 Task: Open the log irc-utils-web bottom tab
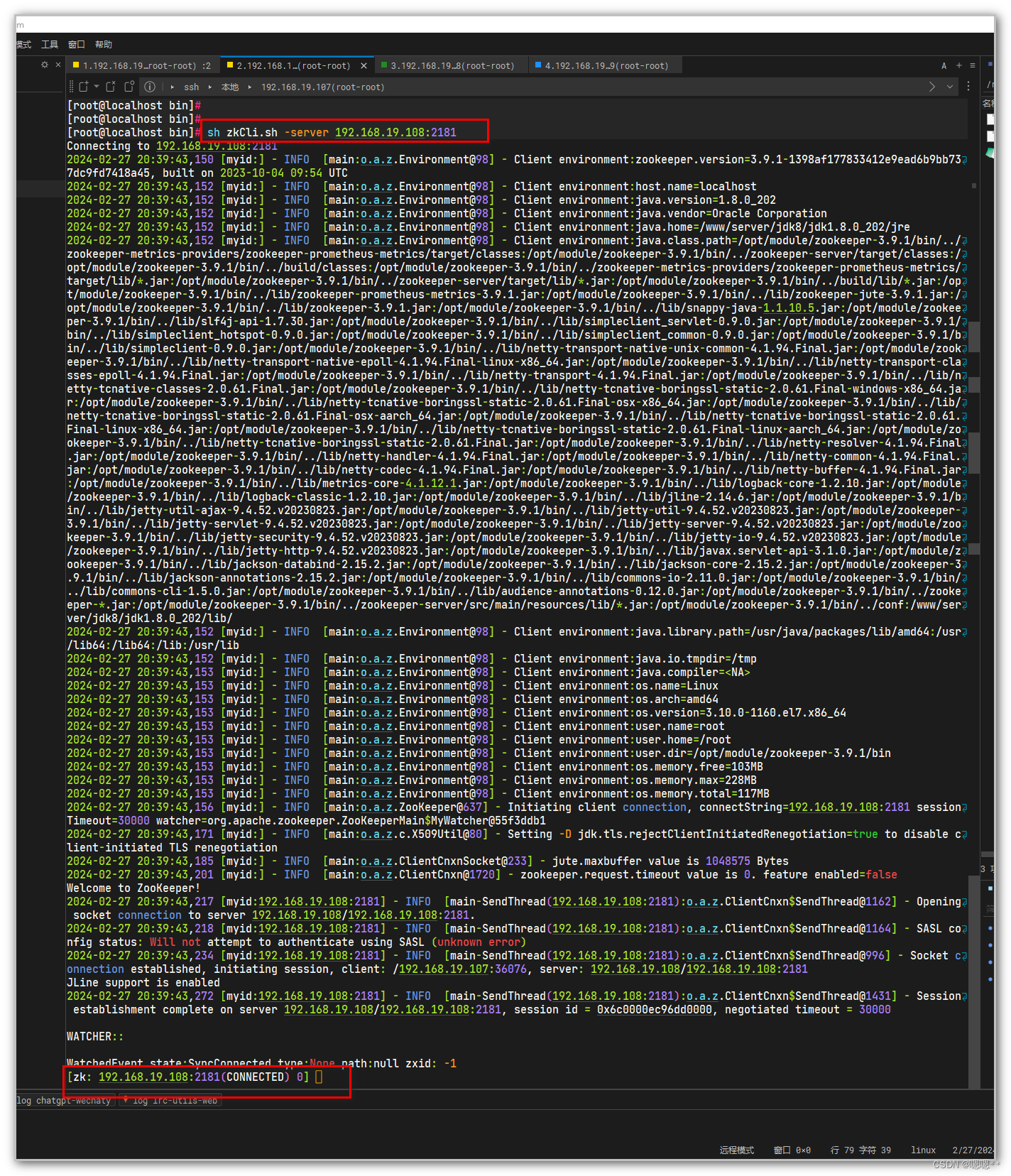(170, 1100)
